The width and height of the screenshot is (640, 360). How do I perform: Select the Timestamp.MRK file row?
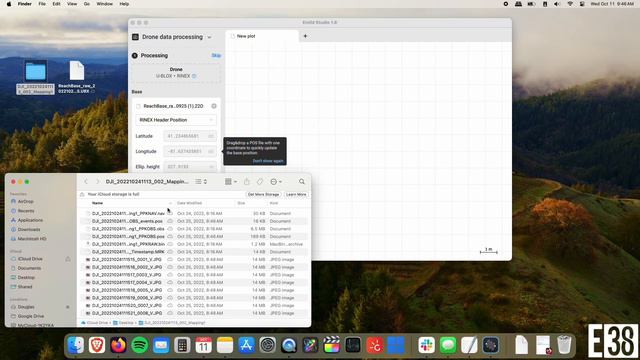[194, 252]
